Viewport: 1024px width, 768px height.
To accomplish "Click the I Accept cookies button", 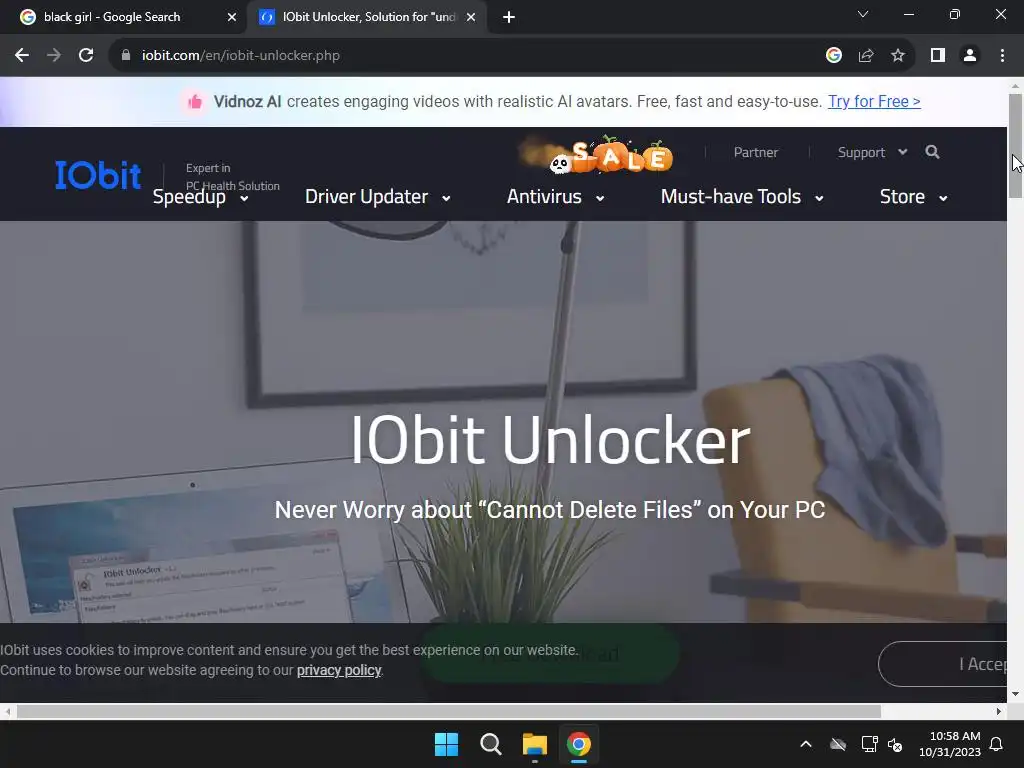I will click(x=943, y=664).
